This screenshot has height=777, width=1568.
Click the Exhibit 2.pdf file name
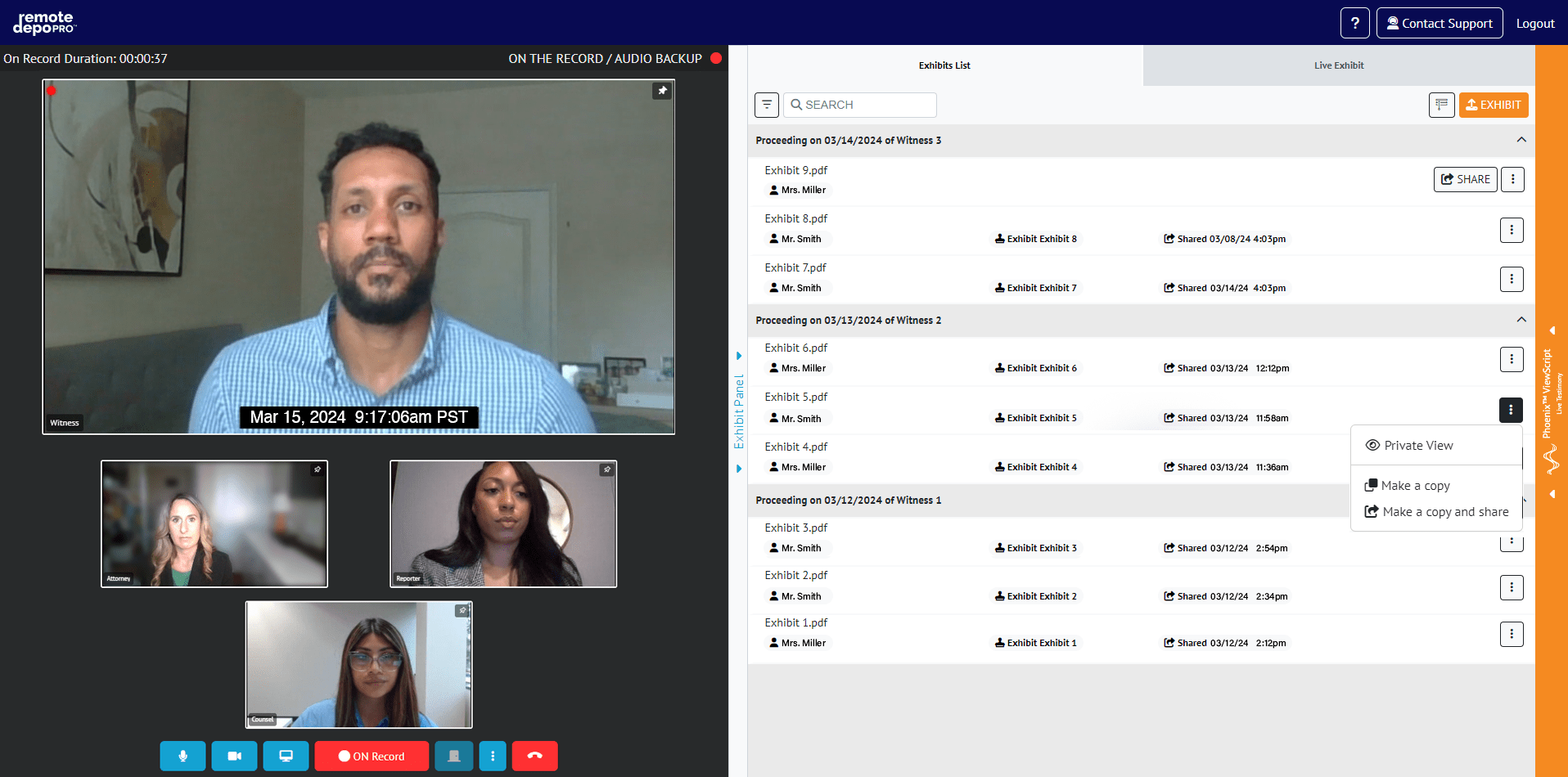pos(795,575)
